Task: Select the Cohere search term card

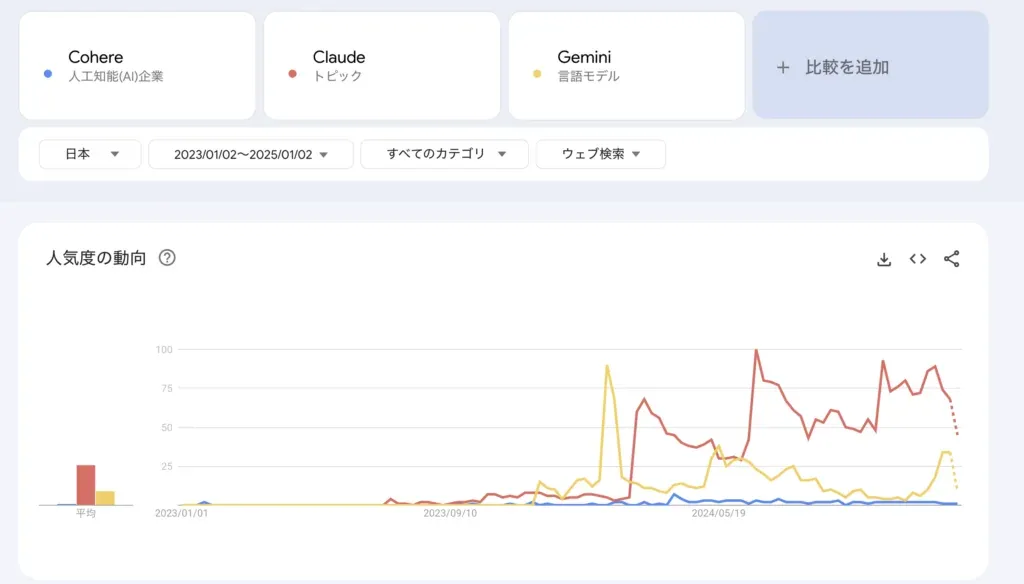Action: pyautogui.click(x=137, y=66)
